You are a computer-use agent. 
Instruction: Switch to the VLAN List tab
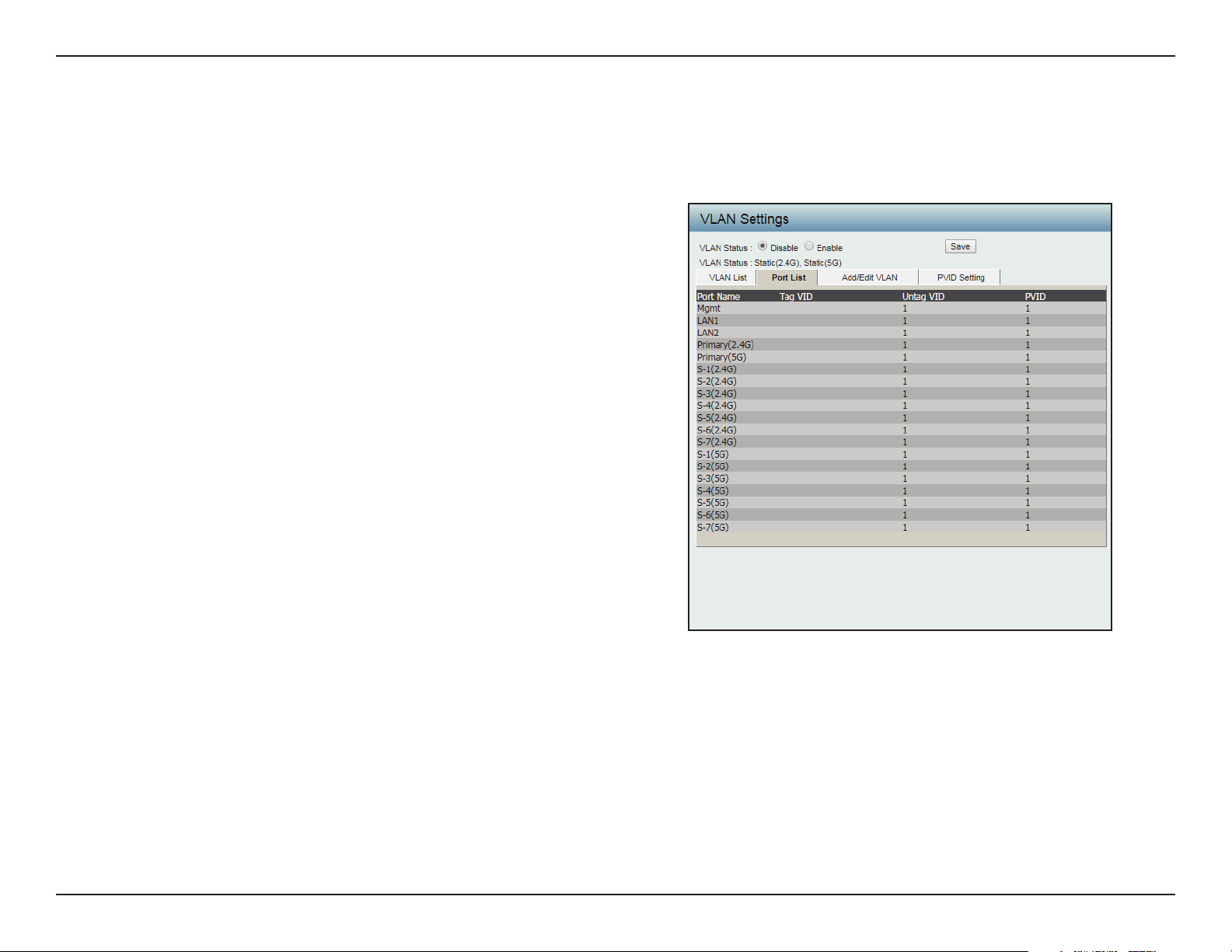[728, 277]
